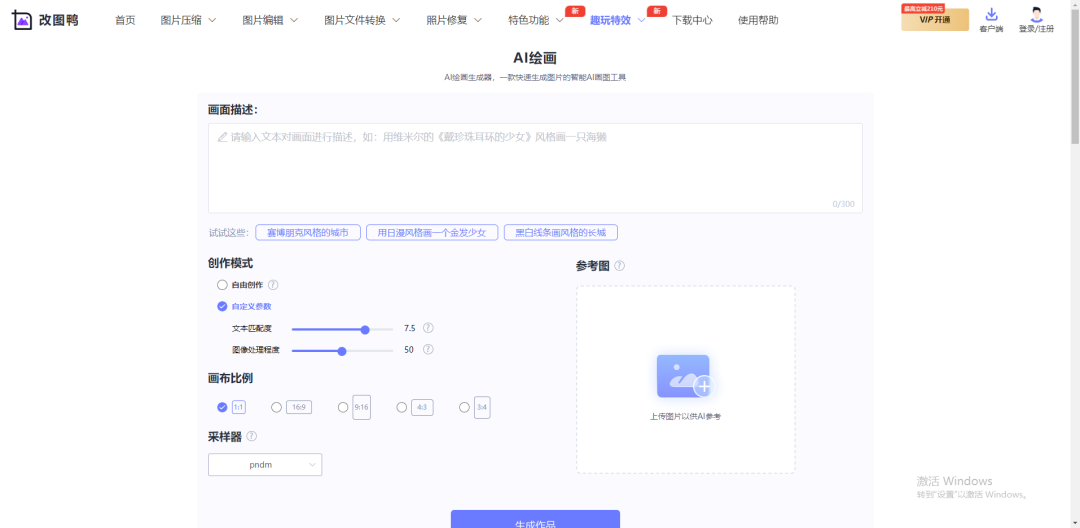Choose the 9:16 canvas ratio
Screen dimensions: 1080x528
coord(343,408)
